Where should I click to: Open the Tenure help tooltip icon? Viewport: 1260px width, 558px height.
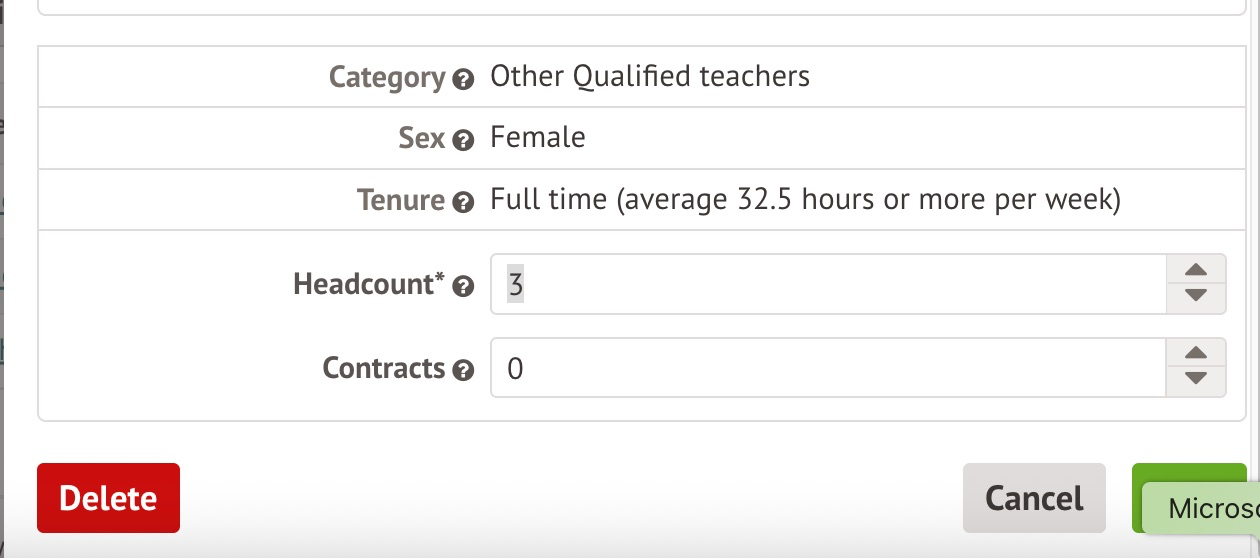tap(463, 203)
